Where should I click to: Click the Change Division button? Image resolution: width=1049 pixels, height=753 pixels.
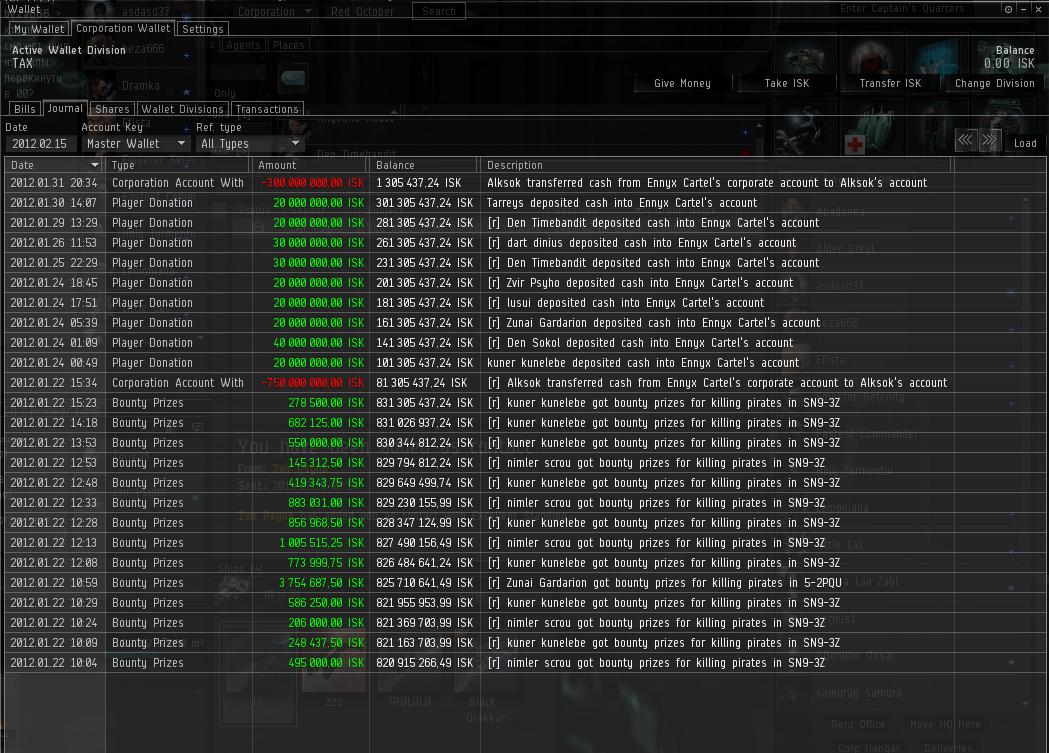[995, 84]
